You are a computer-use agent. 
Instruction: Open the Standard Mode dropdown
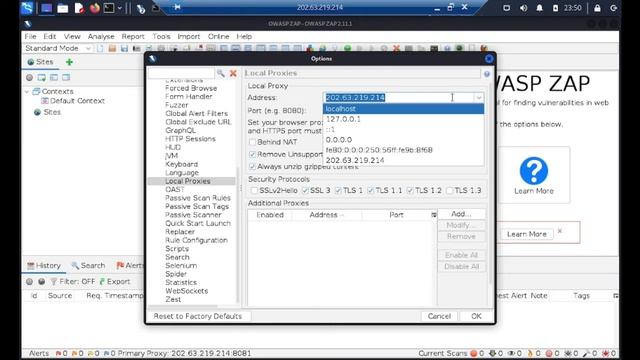58,49
